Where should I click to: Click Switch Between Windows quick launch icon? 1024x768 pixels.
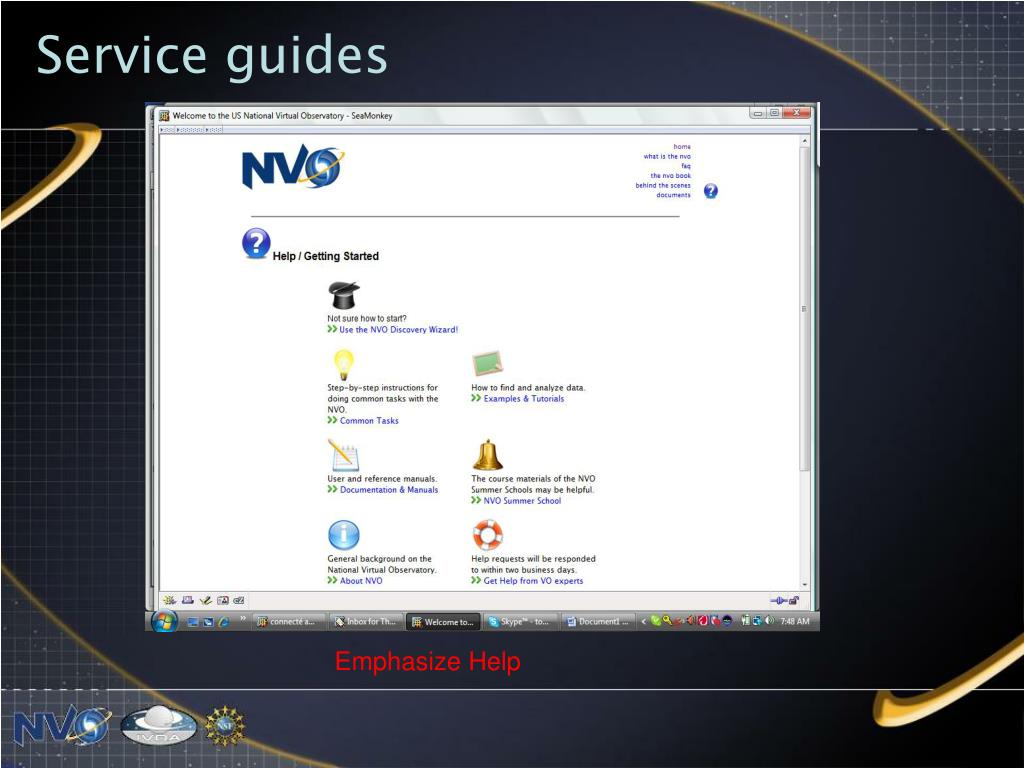click(x=208, y=622)
